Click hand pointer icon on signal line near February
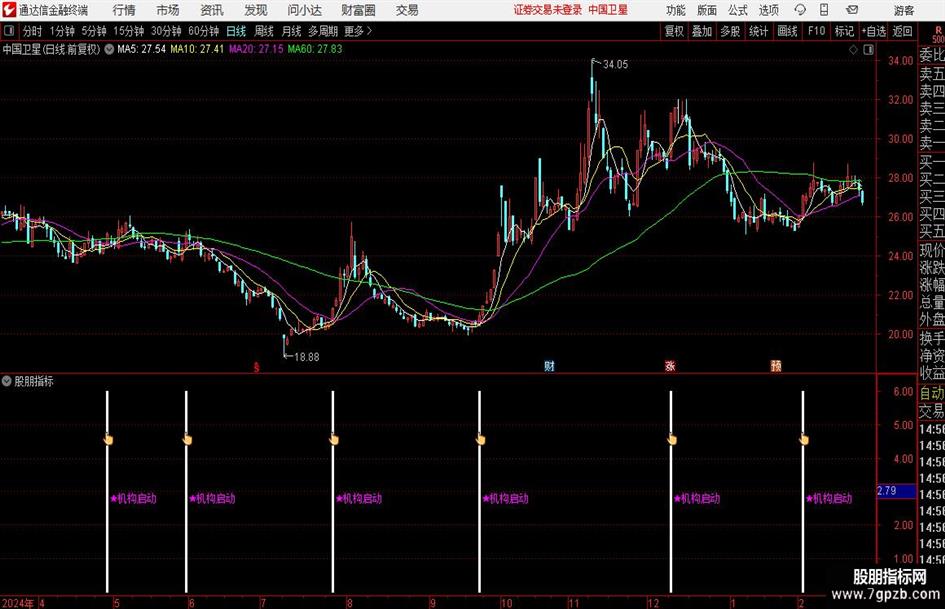 click(x=803, y=439)
